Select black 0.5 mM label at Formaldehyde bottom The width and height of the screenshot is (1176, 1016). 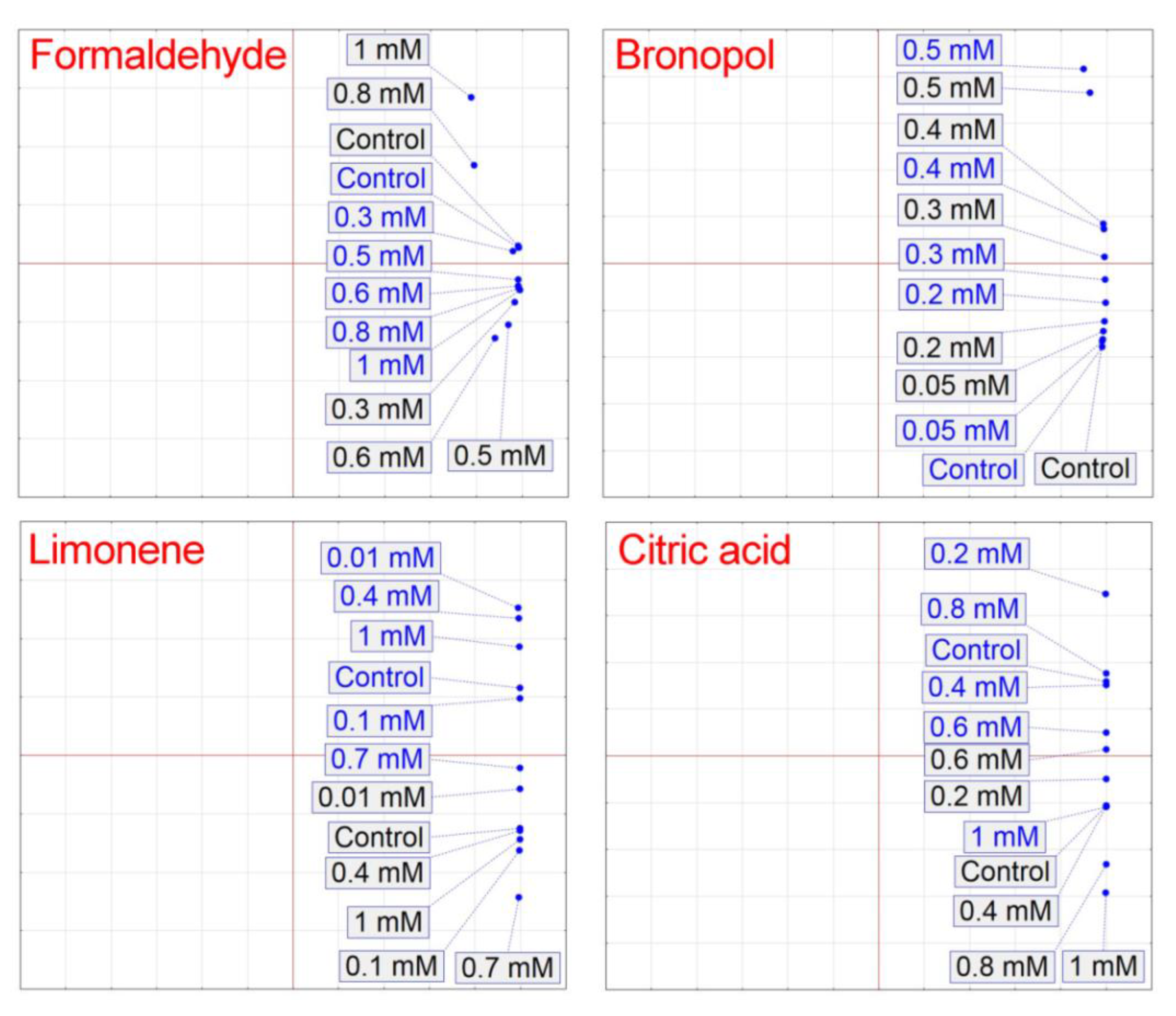coord(500,456)
